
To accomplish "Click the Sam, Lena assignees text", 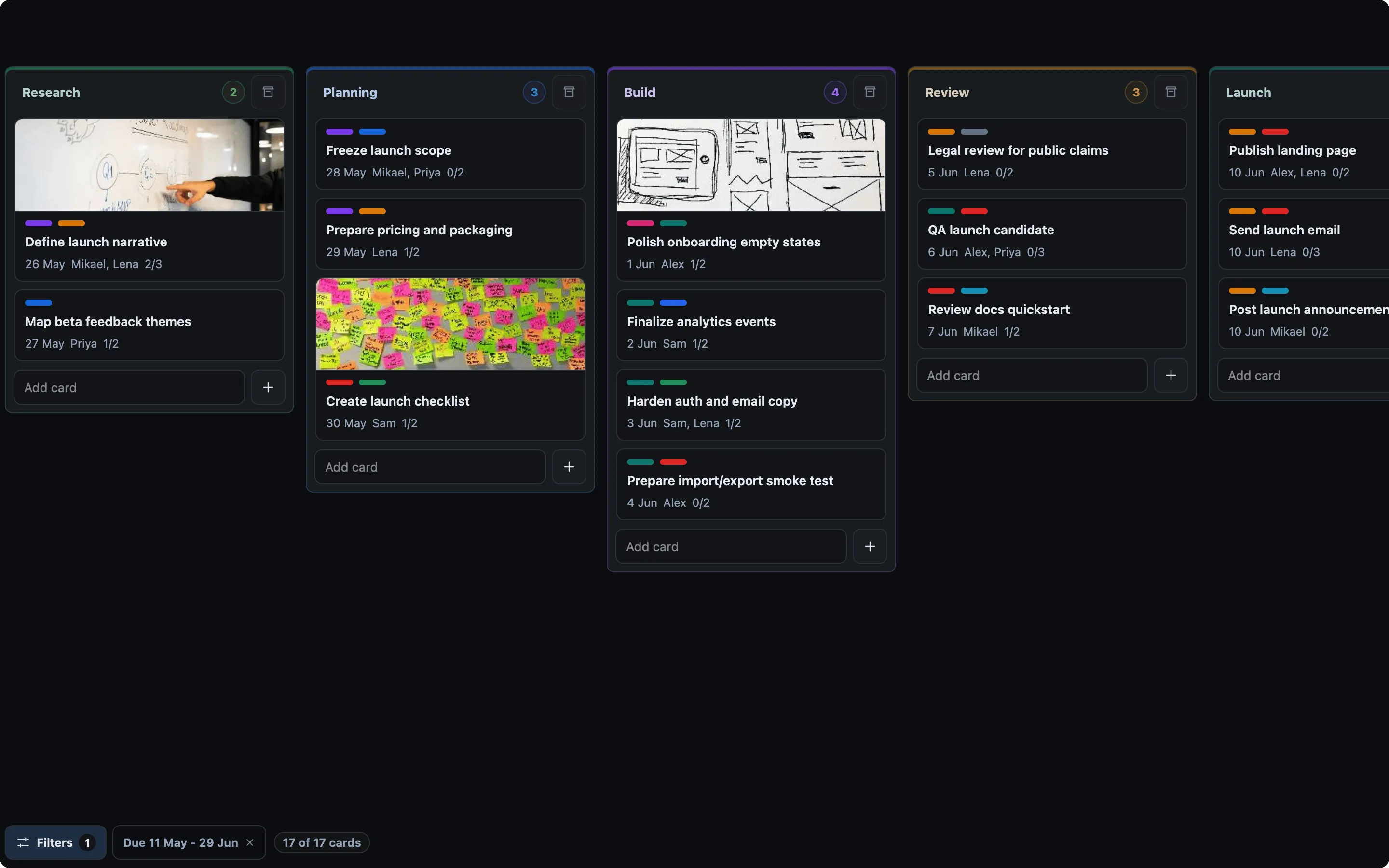I will pos(691,423).
